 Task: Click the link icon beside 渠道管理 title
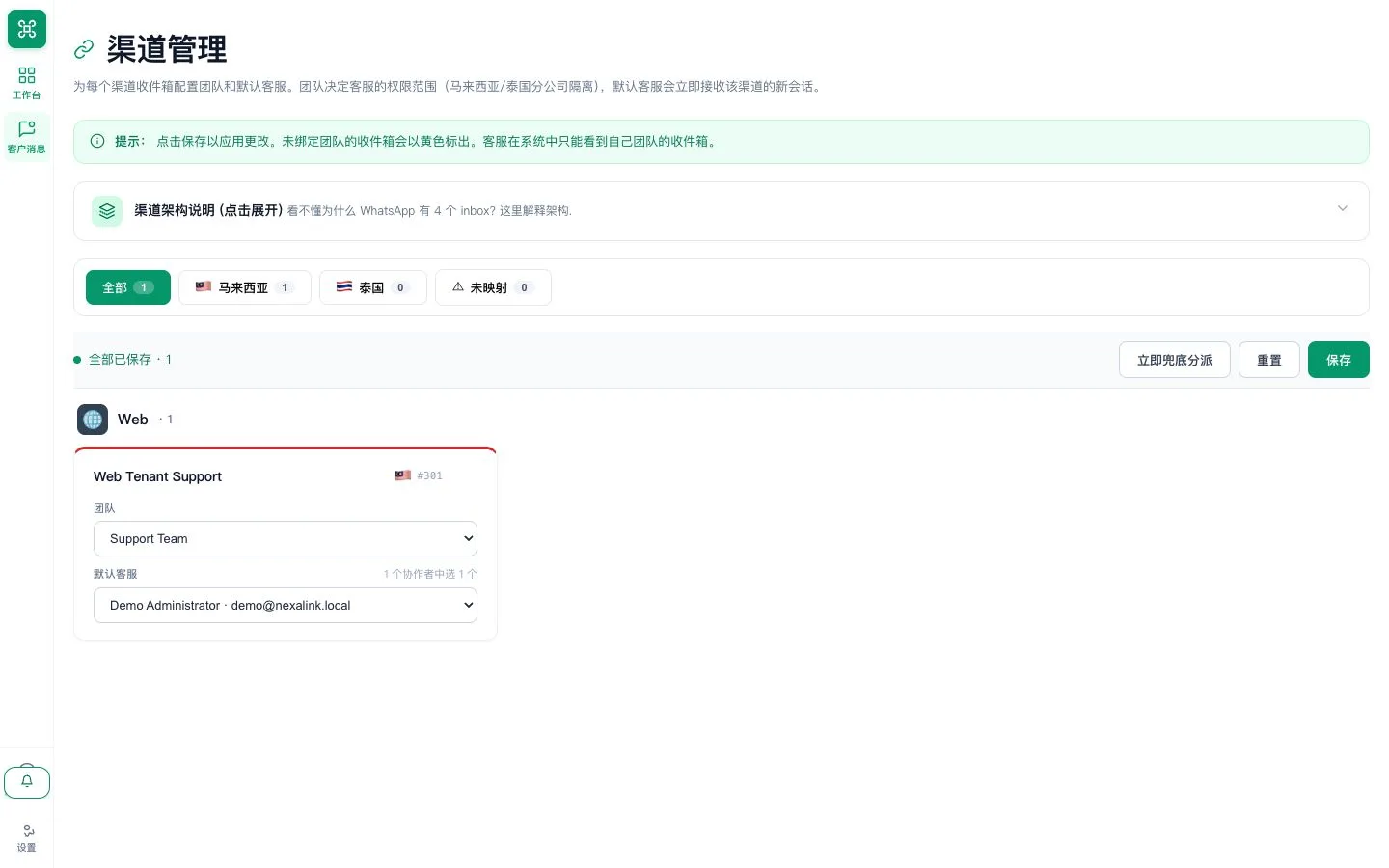click(x=85, y=49)
